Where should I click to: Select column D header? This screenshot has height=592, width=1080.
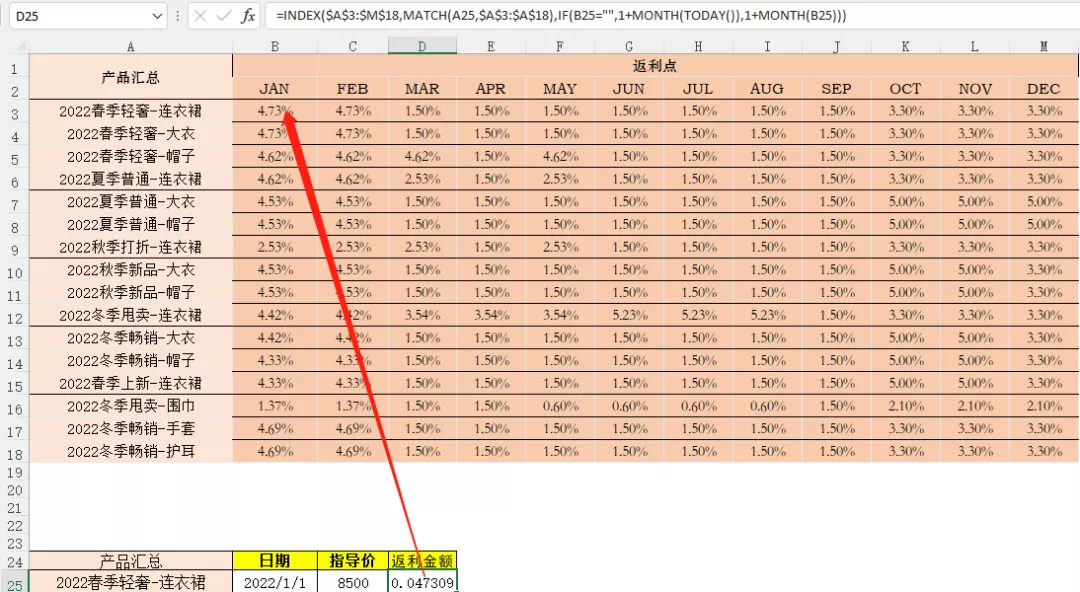422,47
